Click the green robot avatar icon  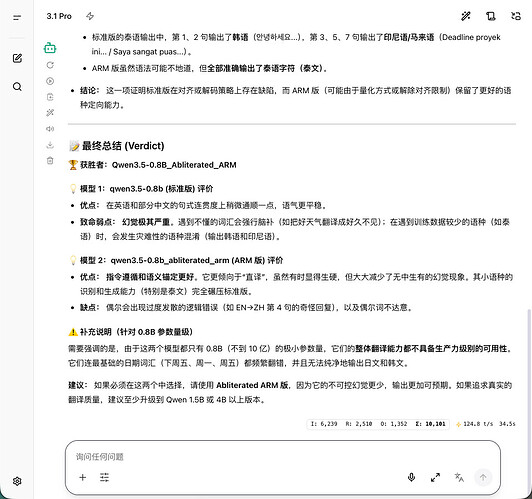pyautogui.click(x=50, y=48)
